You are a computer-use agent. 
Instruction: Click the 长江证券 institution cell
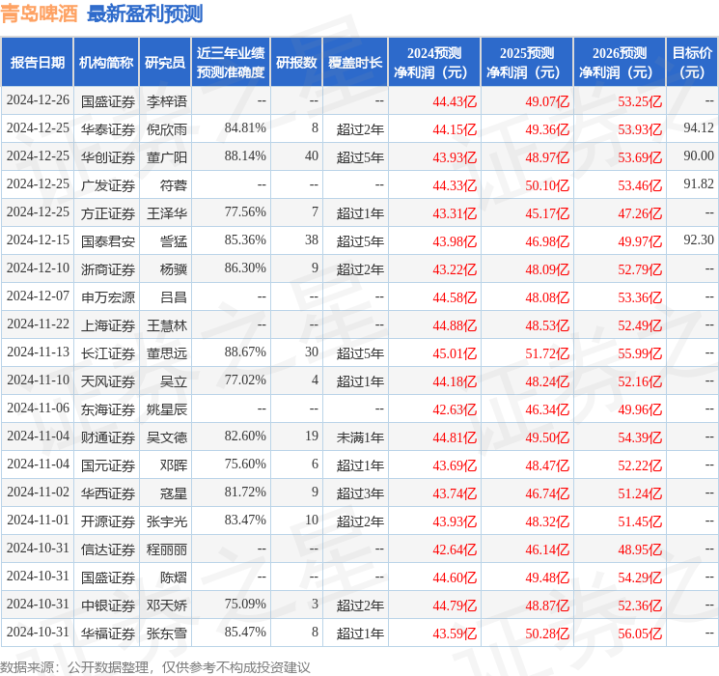108,353
